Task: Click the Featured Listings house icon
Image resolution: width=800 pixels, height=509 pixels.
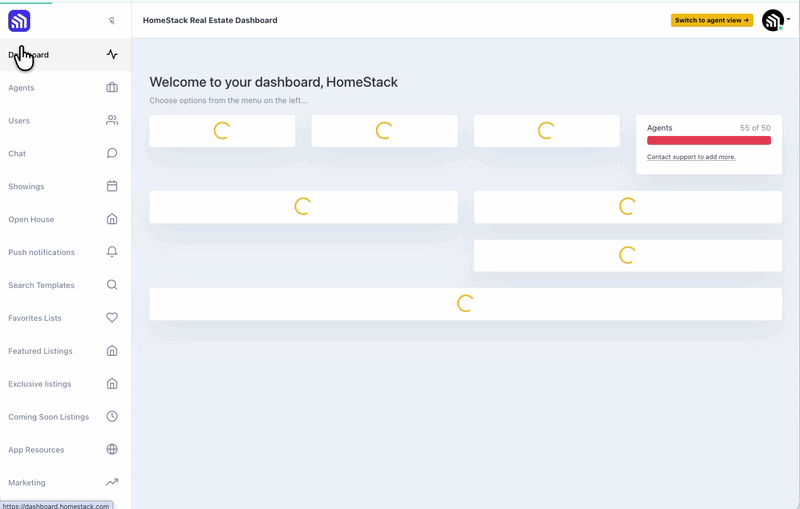Action: click(x=112, y=350)
